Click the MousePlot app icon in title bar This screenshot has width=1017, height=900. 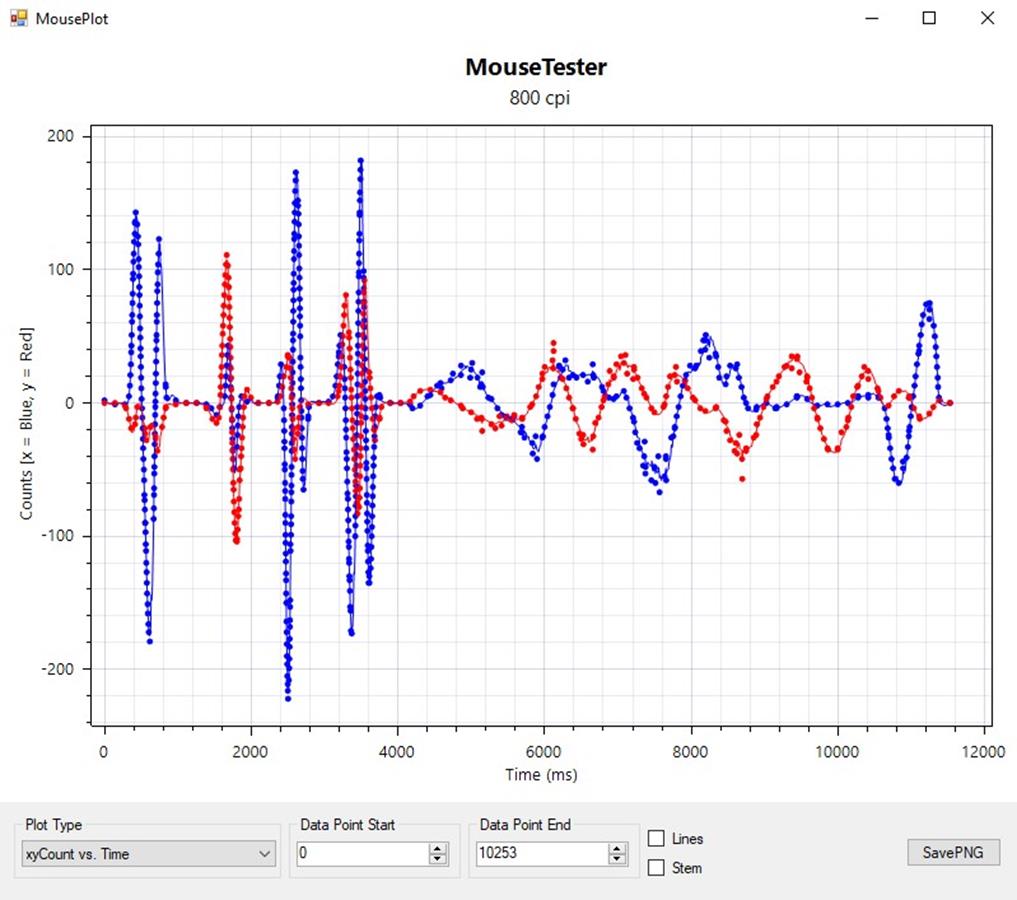(x=19, y=18)
